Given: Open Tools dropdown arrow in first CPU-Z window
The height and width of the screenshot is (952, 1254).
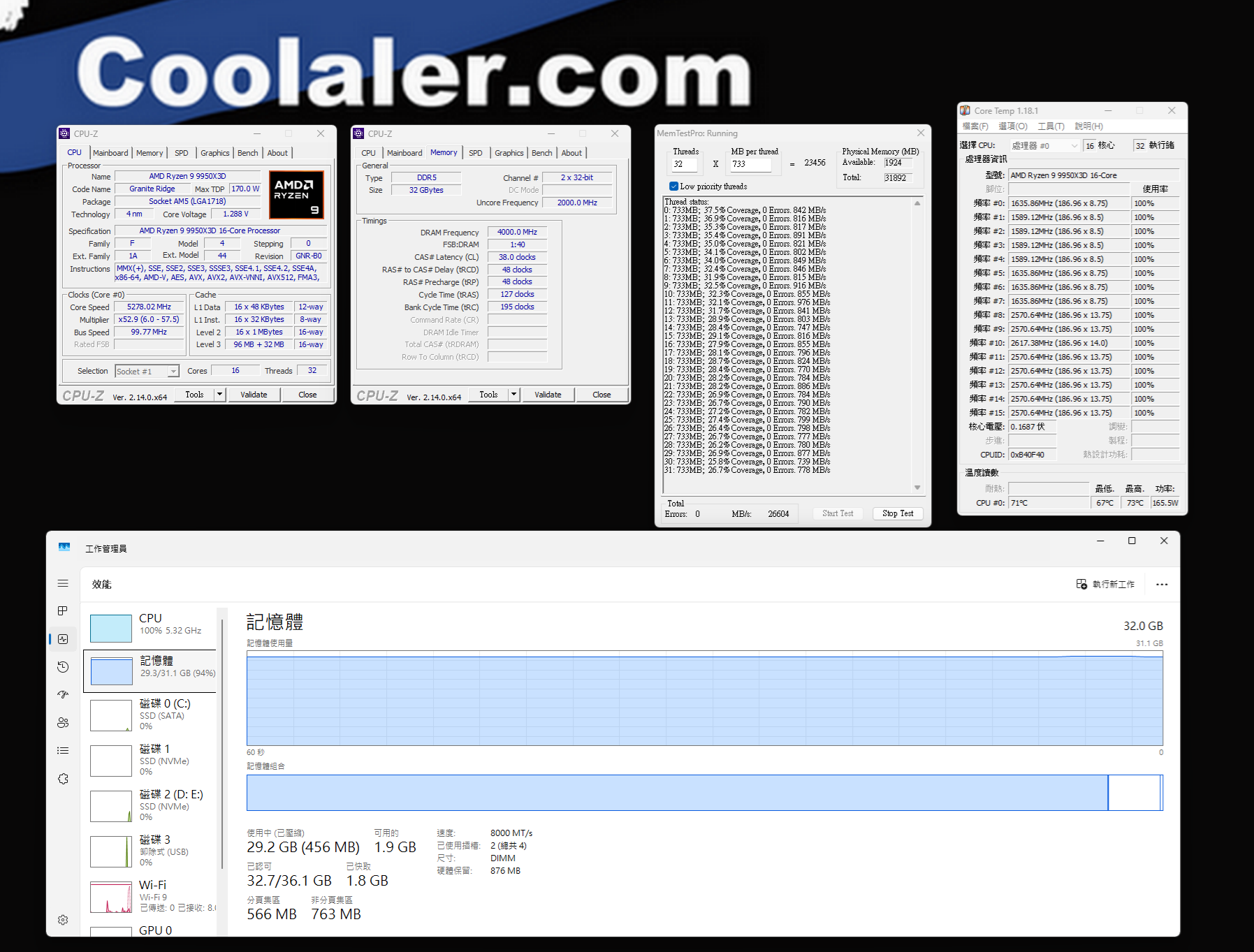Looking at the screenshot, I should pos(219,395).
